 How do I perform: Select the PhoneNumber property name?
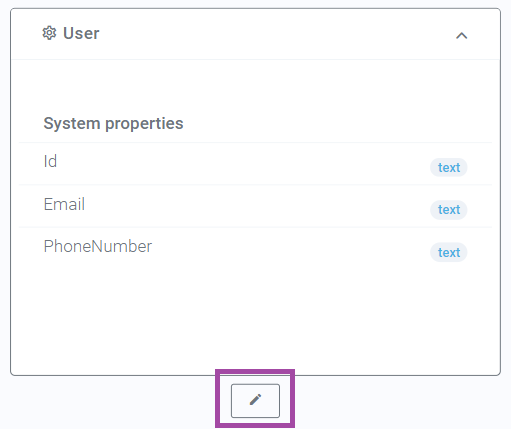click(98, 246)
